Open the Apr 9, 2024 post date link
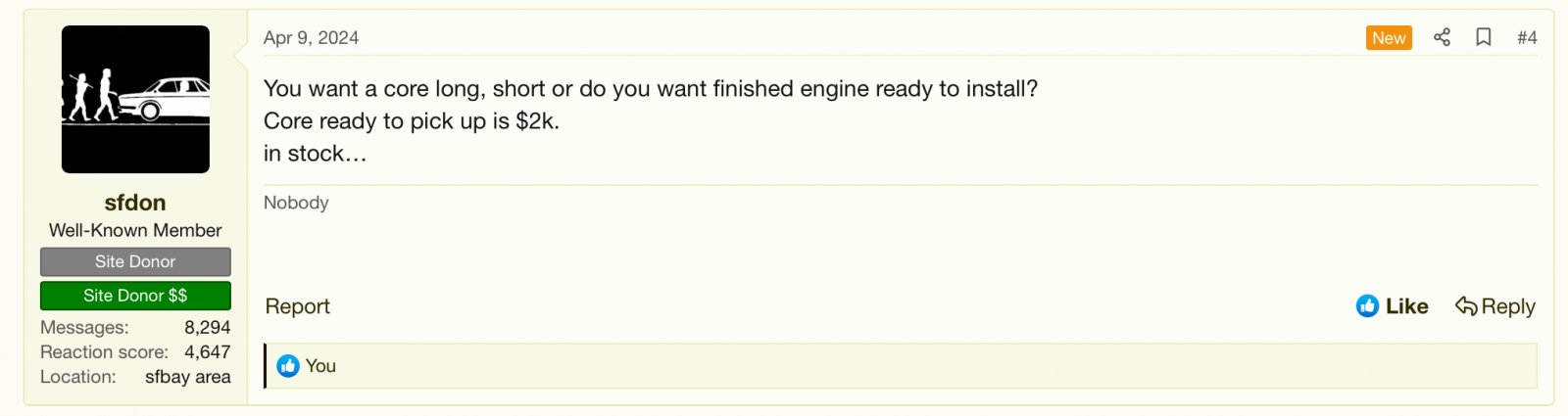 point(311,38)
